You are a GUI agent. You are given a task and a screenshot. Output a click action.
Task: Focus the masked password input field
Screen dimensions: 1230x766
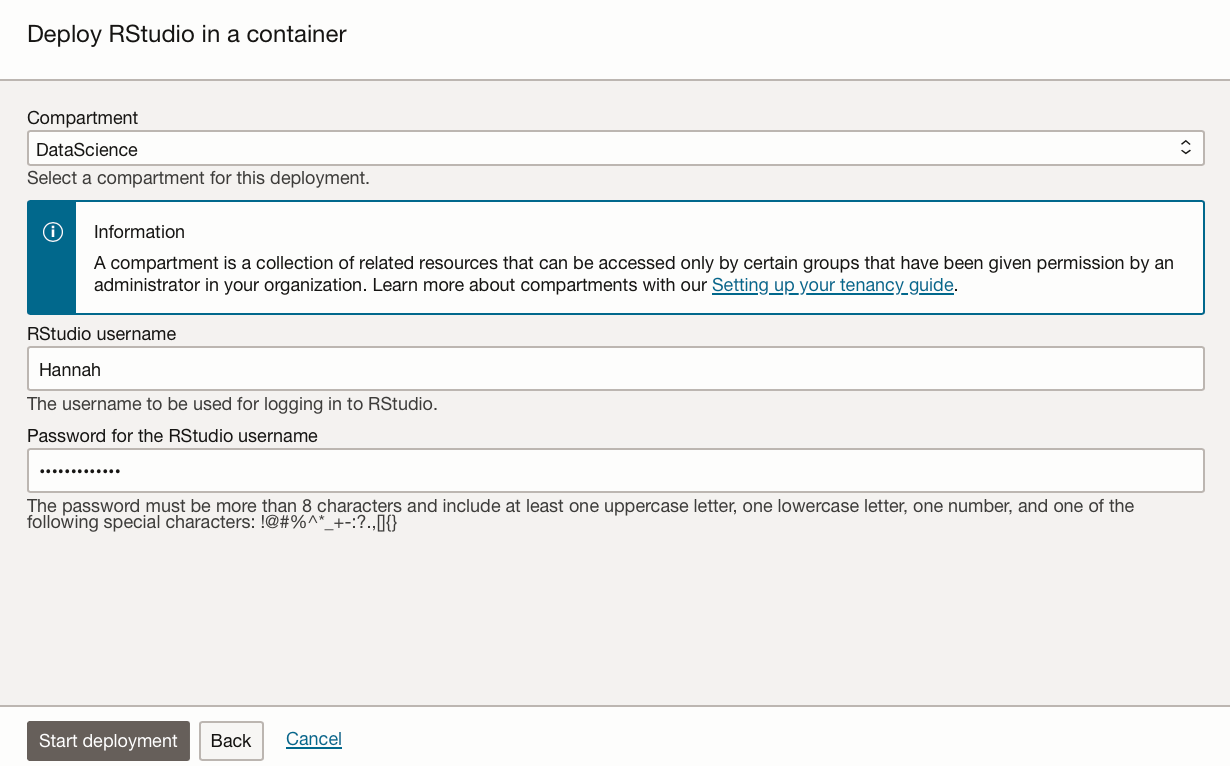pyautogui.click(x=615, y=470)
